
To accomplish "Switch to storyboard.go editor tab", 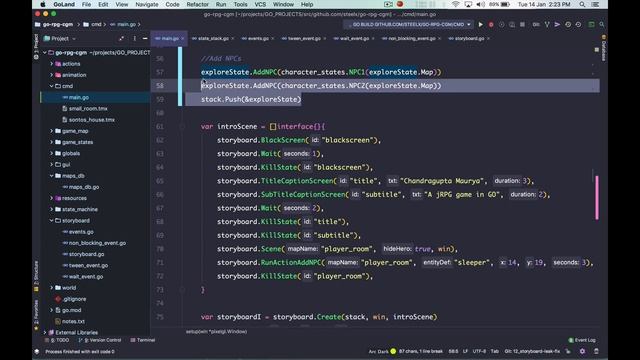I will 469,38.
